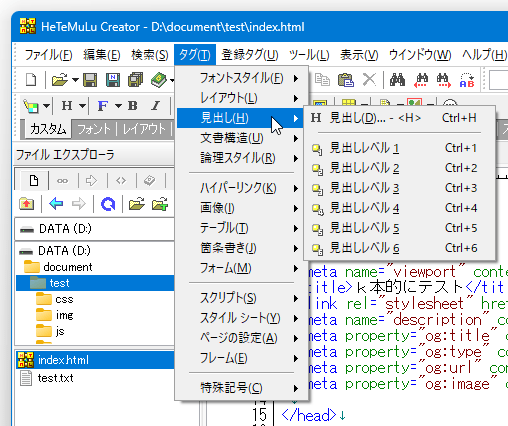Click the Open folder toolbar icon
The width and height of the screenshot is (508, 426).
pos(60,80)
